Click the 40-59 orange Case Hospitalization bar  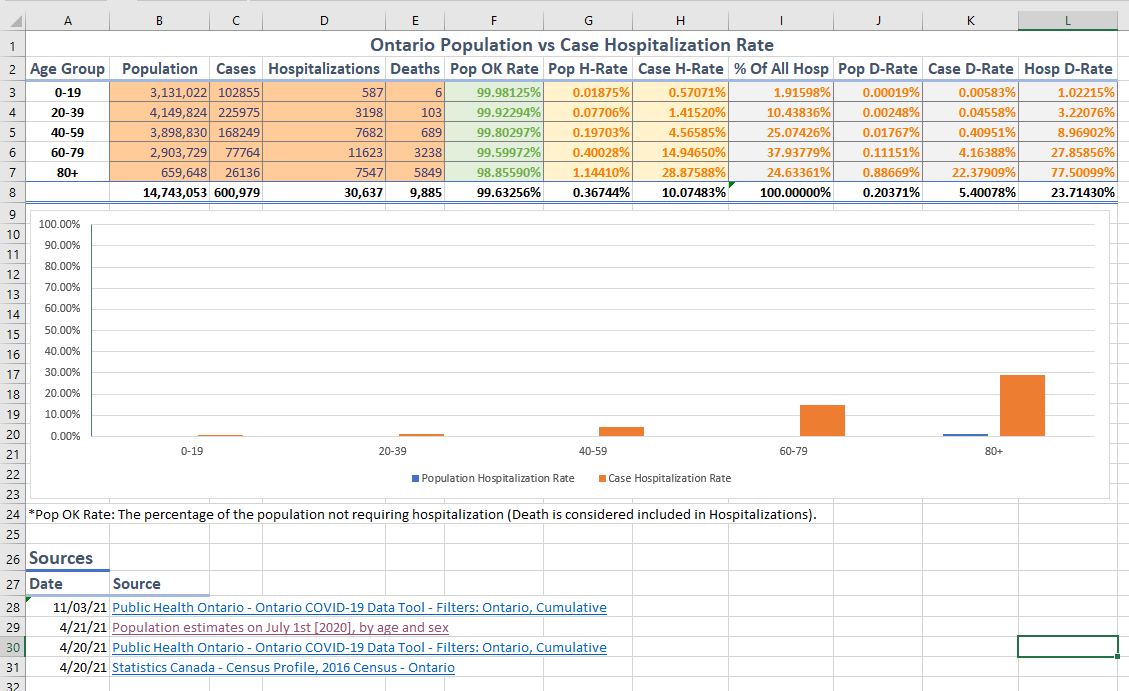click(621, 431)
